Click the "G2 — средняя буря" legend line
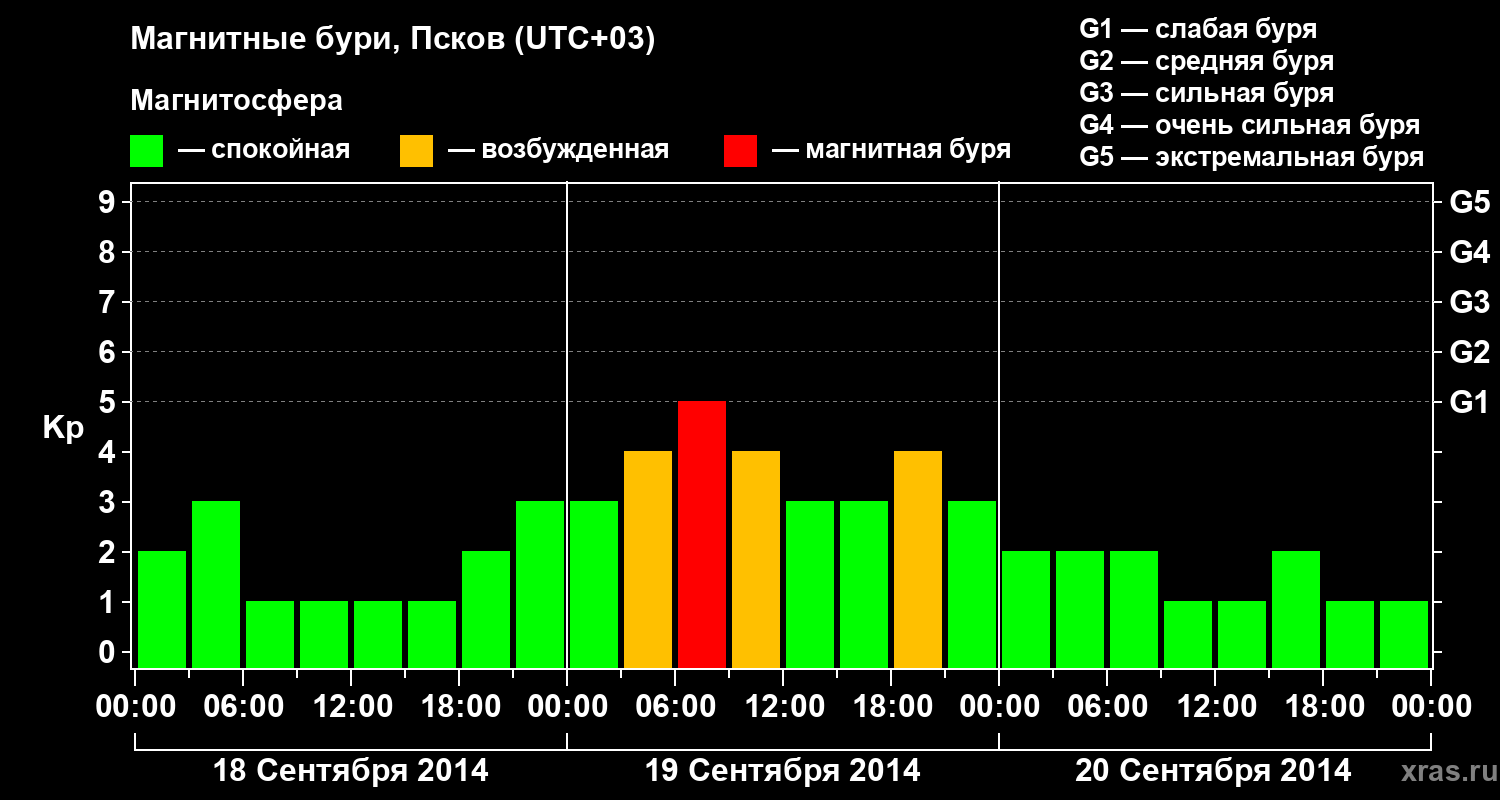This screenshot has height=800, width=1500. click(1207, 61)
